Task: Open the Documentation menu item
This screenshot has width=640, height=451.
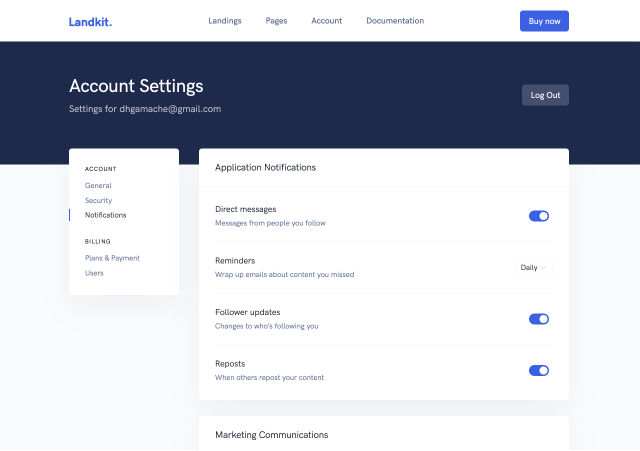Action: pos(395,21)
